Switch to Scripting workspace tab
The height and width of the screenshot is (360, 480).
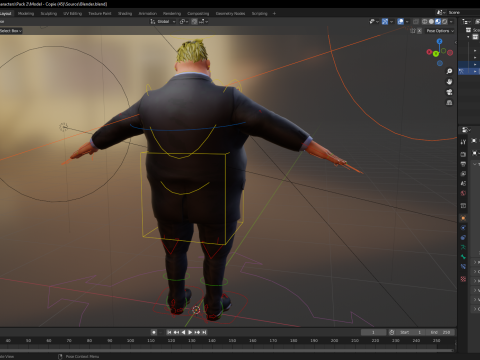[x=260, y=13]
